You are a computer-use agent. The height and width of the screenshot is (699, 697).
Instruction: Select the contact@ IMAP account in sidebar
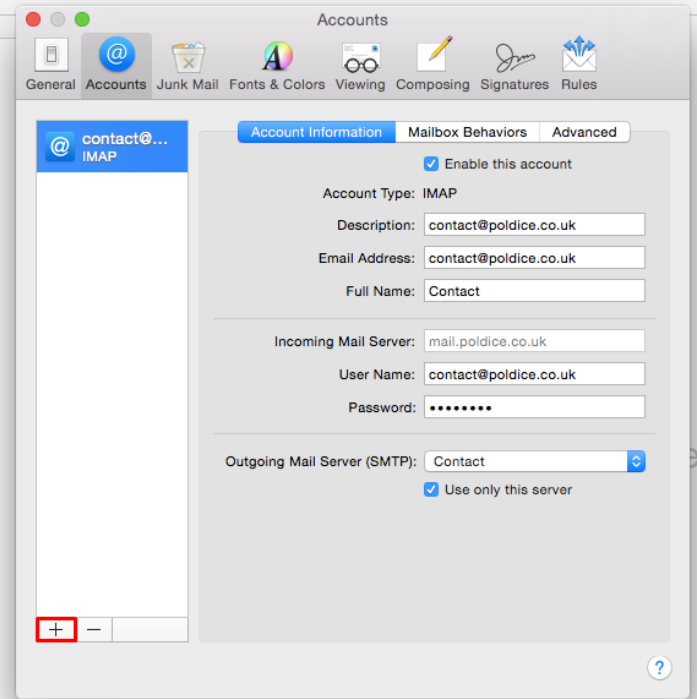112,147
